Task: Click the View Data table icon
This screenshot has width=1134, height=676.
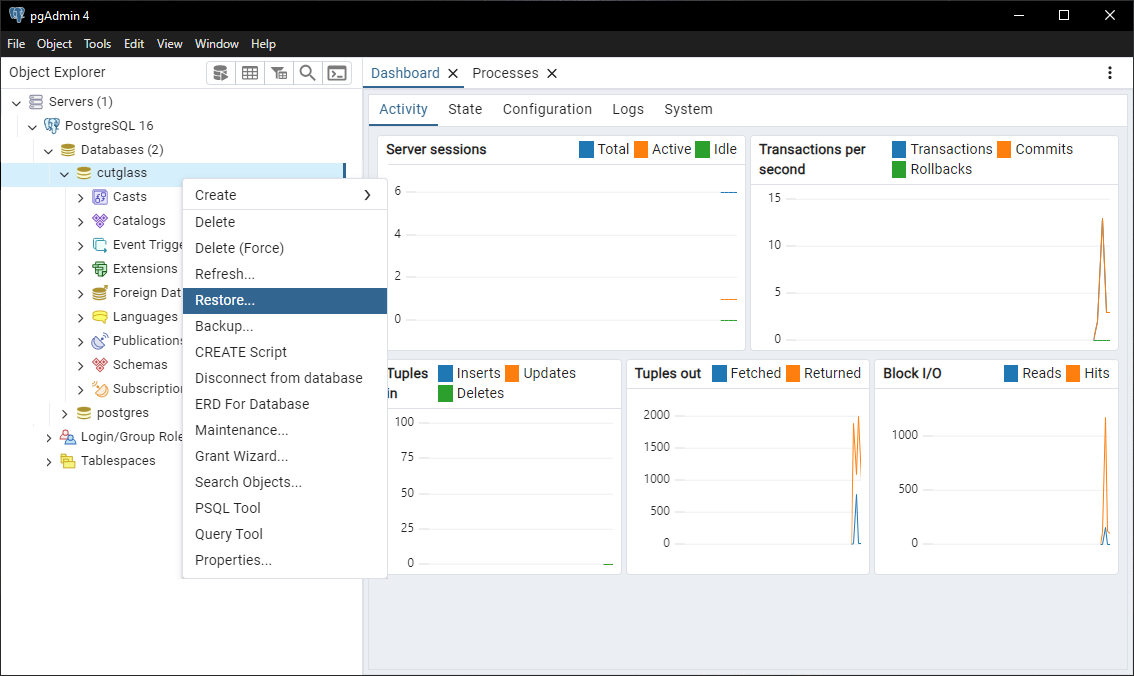Action: [x=250, y=73]
